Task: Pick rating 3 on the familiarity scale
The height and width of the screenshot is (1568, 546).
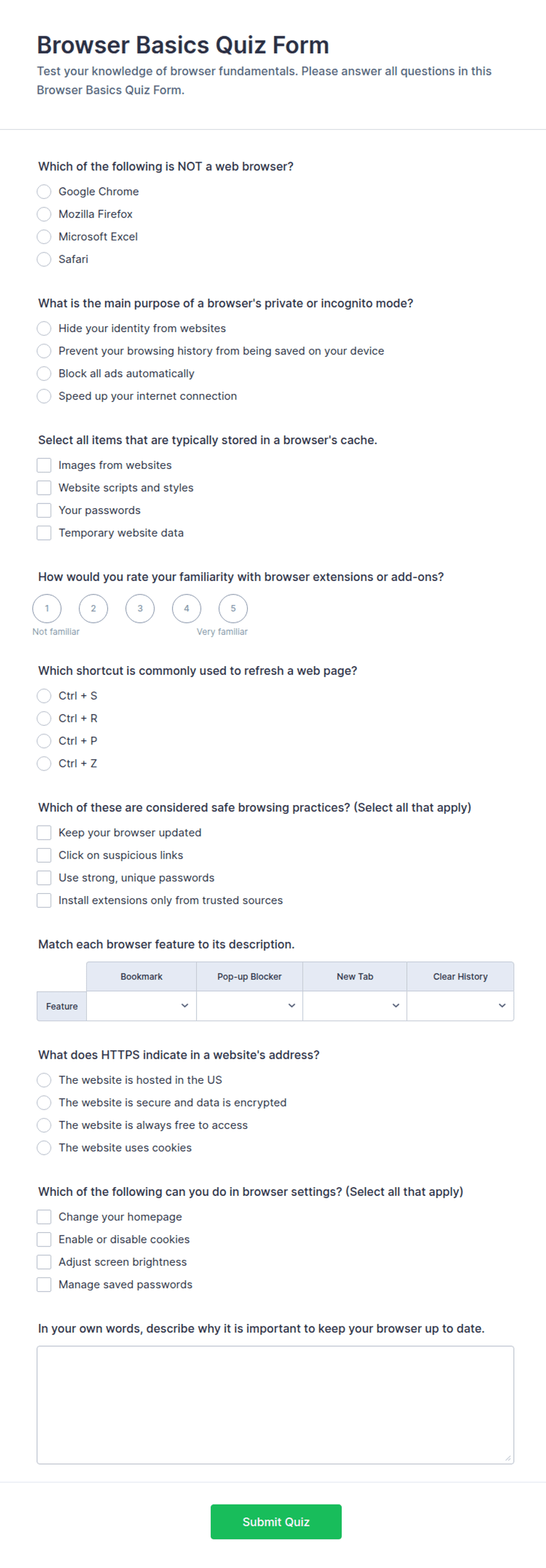Action: pyautogui.click(x=140, y=609)
